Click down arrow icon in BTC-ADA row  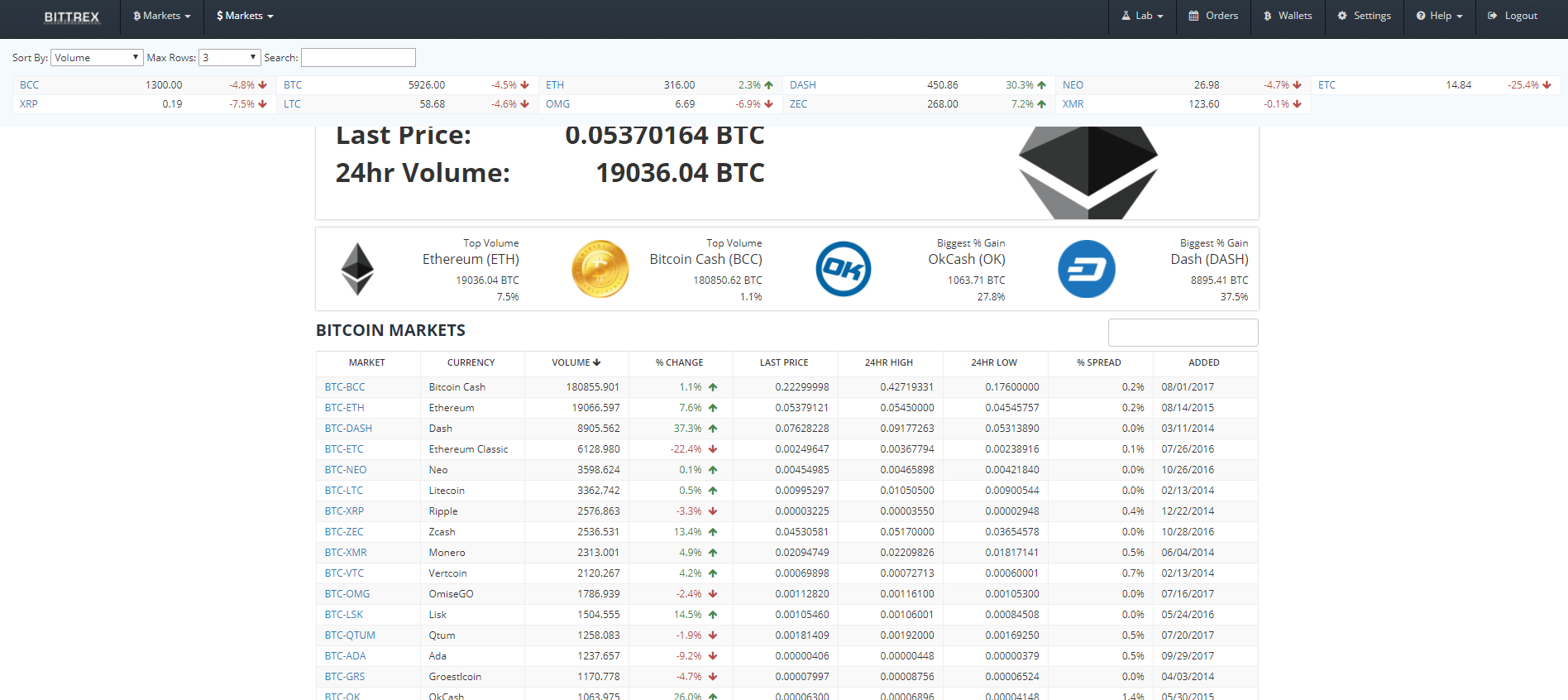coord(713,656)
